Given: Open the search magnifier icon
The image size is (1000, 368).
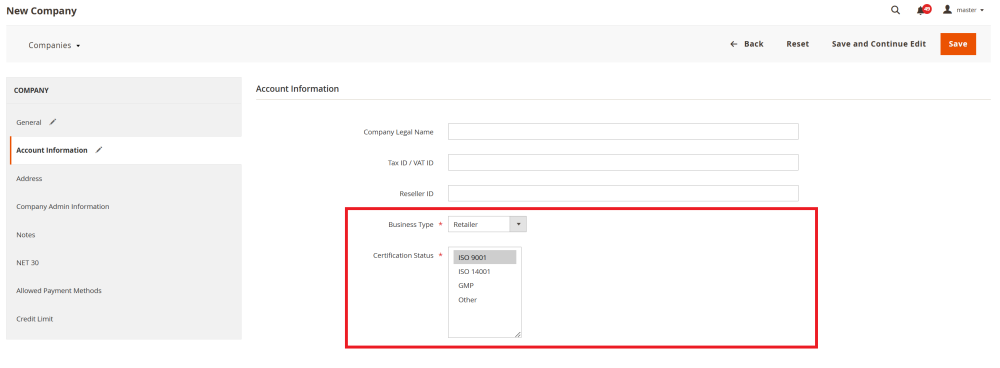Looking at the screenshot, I should pyautogui.click(x=895, y=10).
